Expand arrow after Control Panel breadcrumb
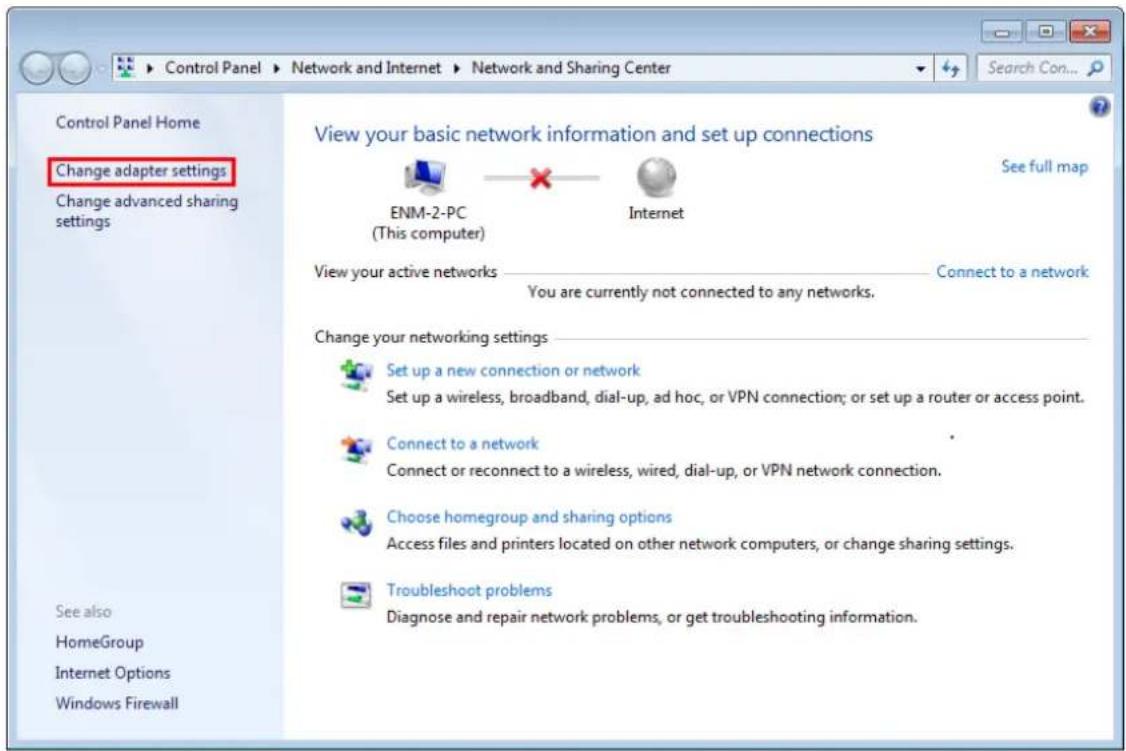This screenshot has width=1126, height=751. pos(276,68)
